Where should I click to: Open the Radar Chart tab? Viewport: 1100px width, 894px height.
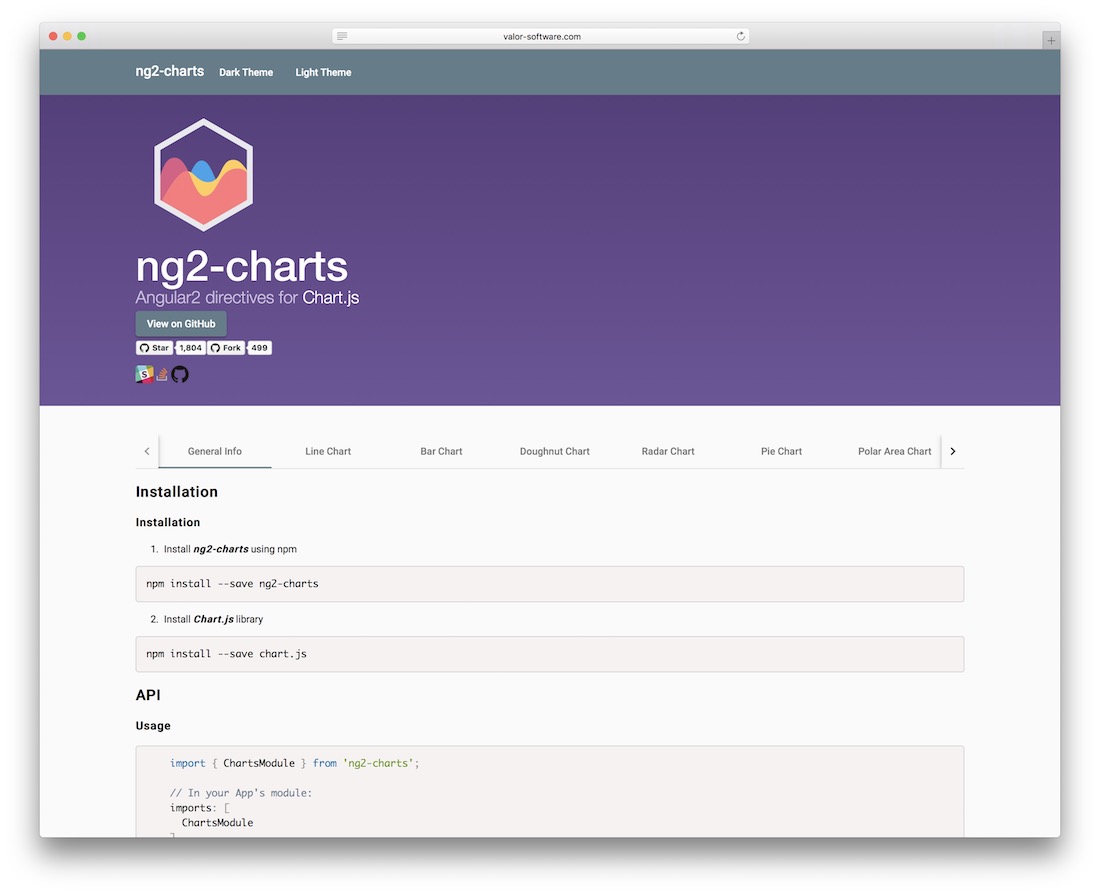click(668, 451)
